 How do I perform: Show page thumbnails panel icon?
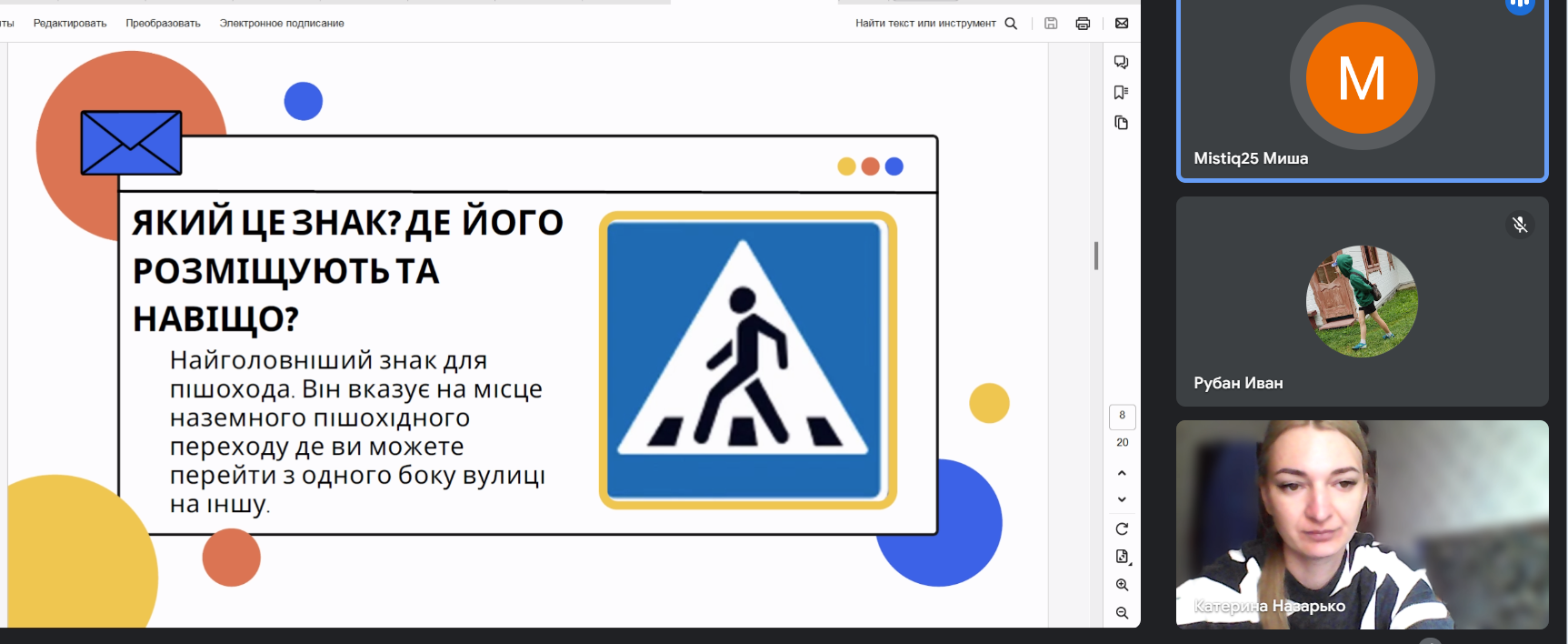coord(1122,123)
